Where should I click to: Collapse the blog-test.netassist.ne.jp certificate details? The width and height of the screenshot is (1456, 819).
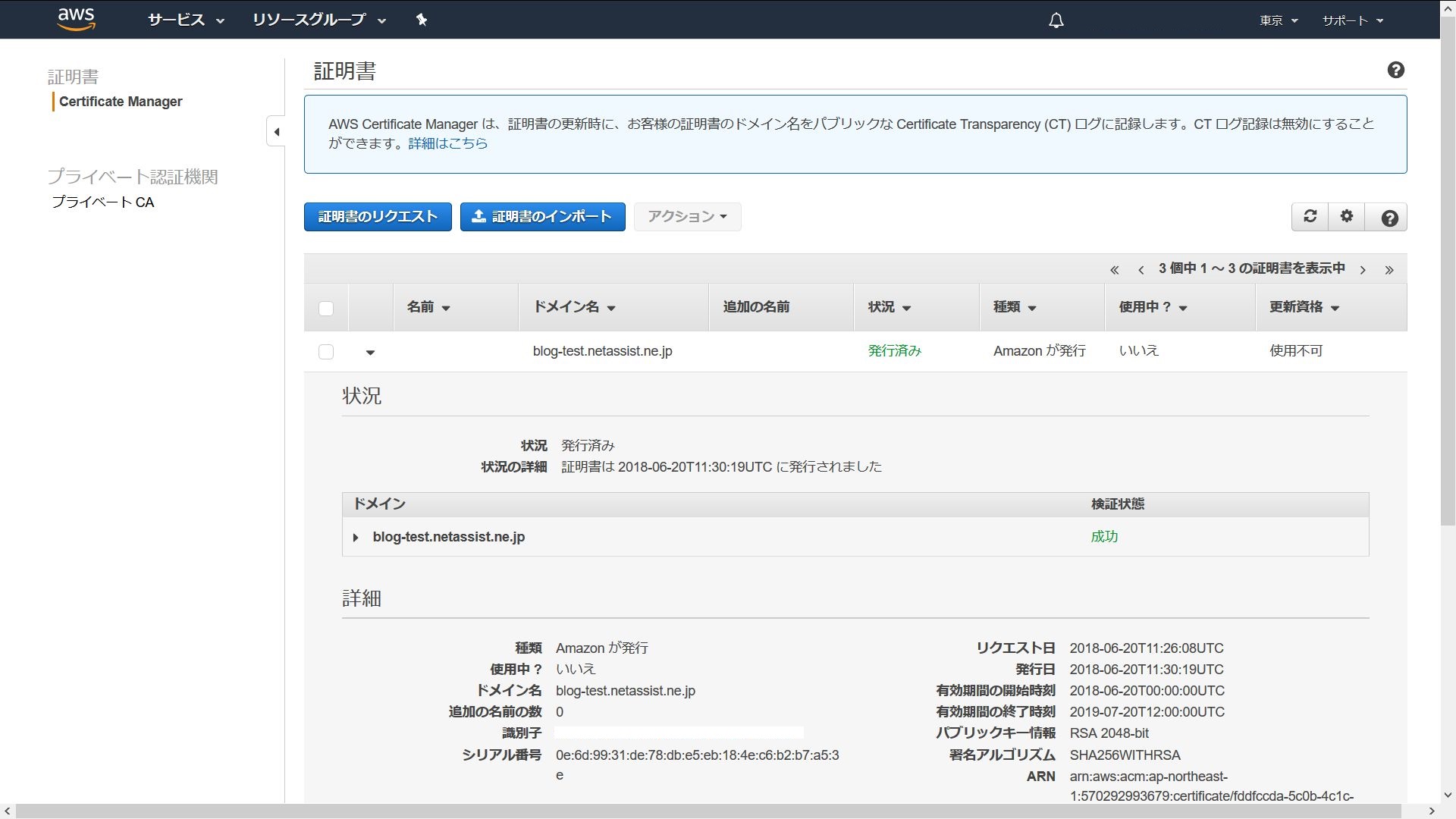370,353
